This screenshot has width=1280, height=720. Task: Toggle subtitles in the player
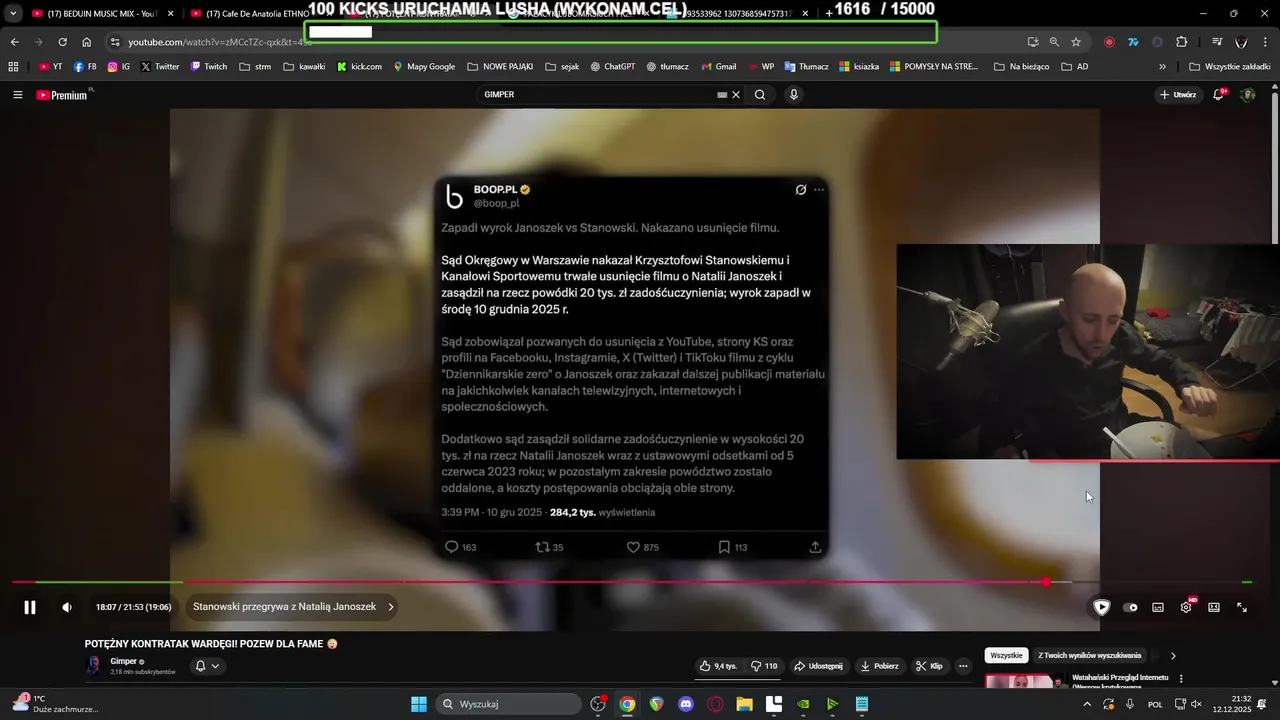[1158, 607]
